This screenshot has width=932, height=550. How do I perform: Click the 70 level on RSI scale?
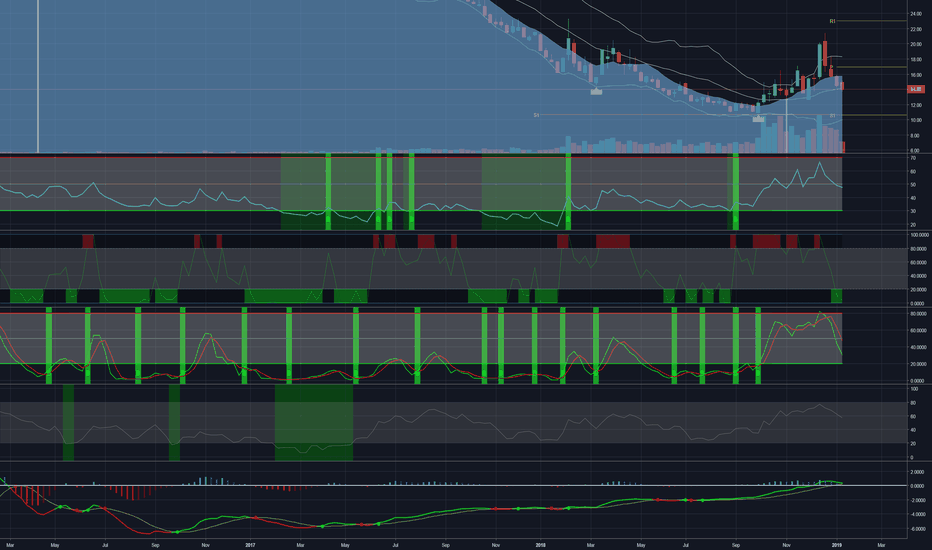[x=912, y=158]
